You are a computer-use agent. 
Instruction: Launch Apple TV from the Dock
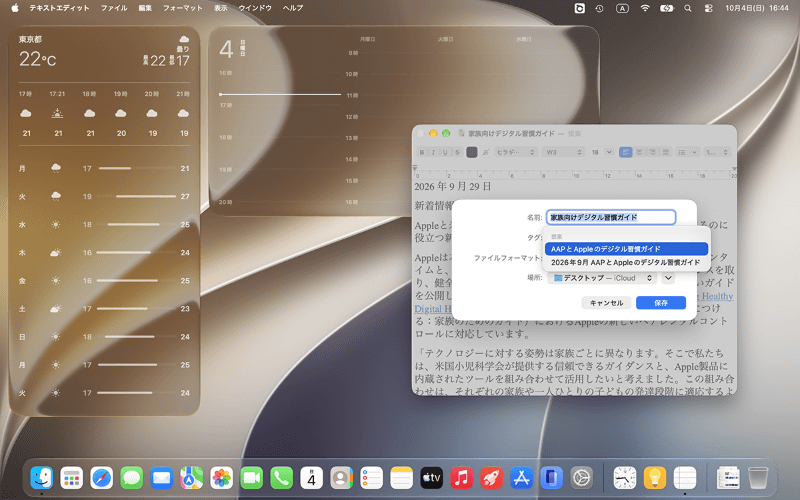431,478
